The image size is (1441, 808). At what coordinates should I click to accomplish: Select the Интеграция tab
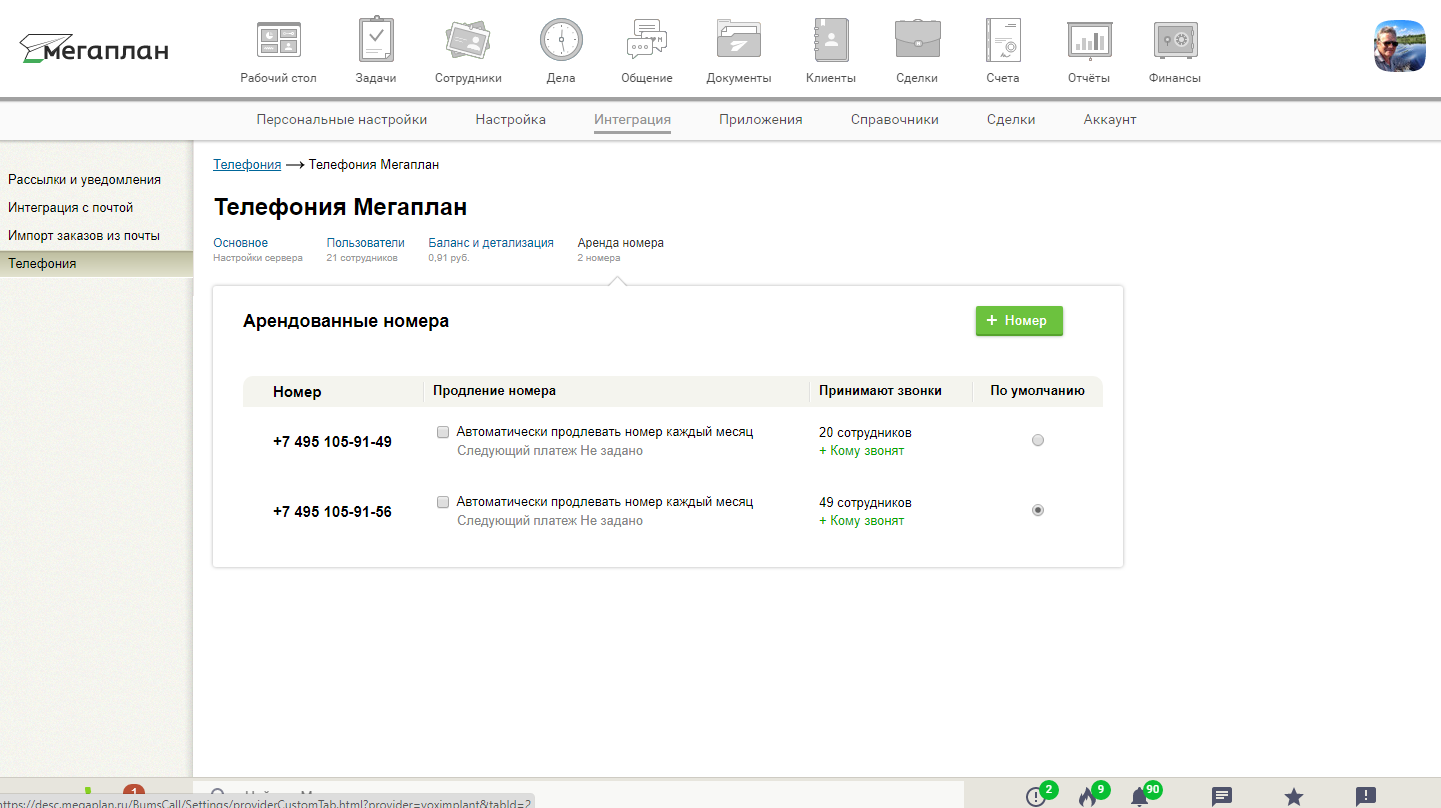(x=632, y=119)
